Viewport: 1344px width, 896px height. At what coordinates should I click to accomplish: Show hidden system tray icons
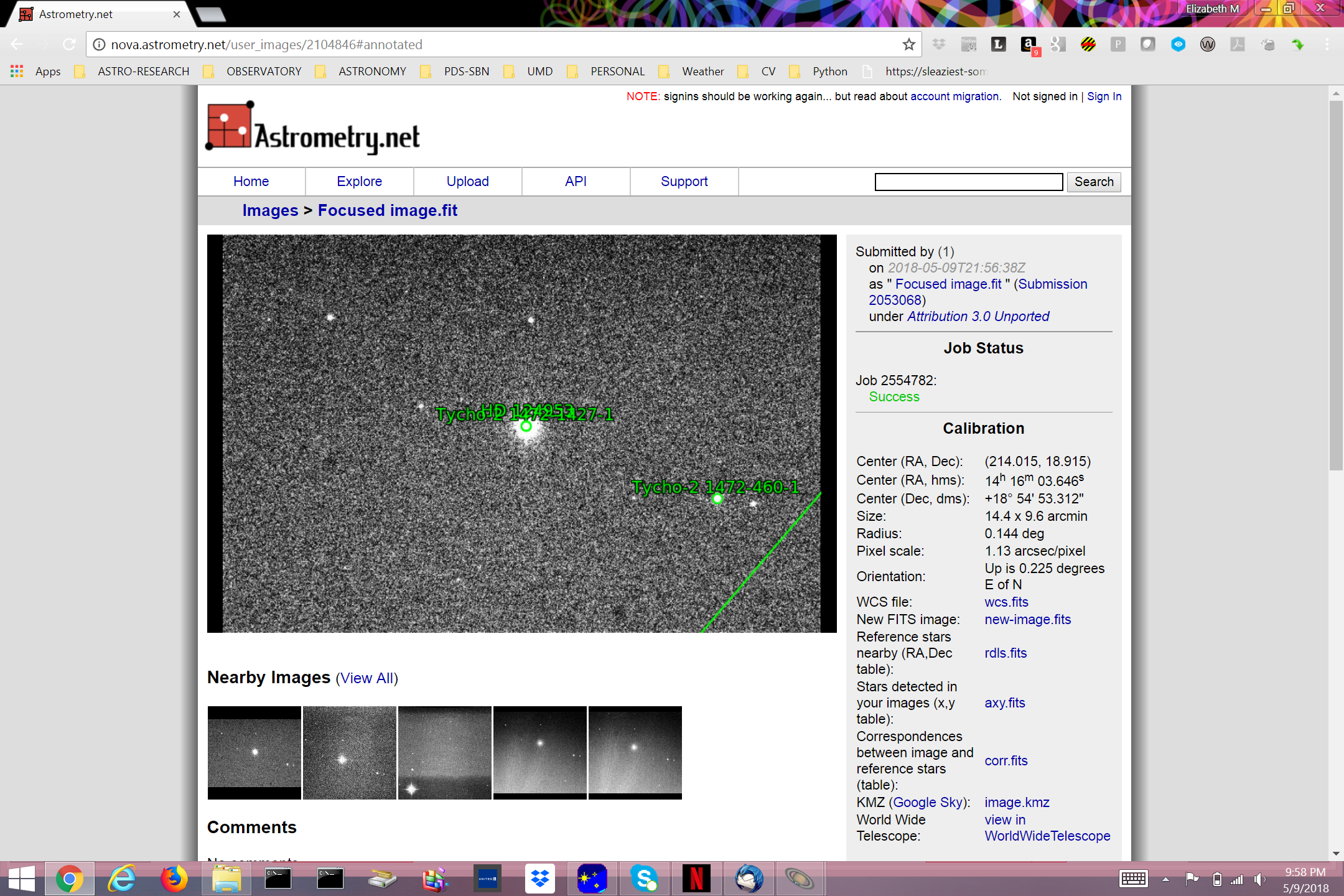[x=1165, y=879]
